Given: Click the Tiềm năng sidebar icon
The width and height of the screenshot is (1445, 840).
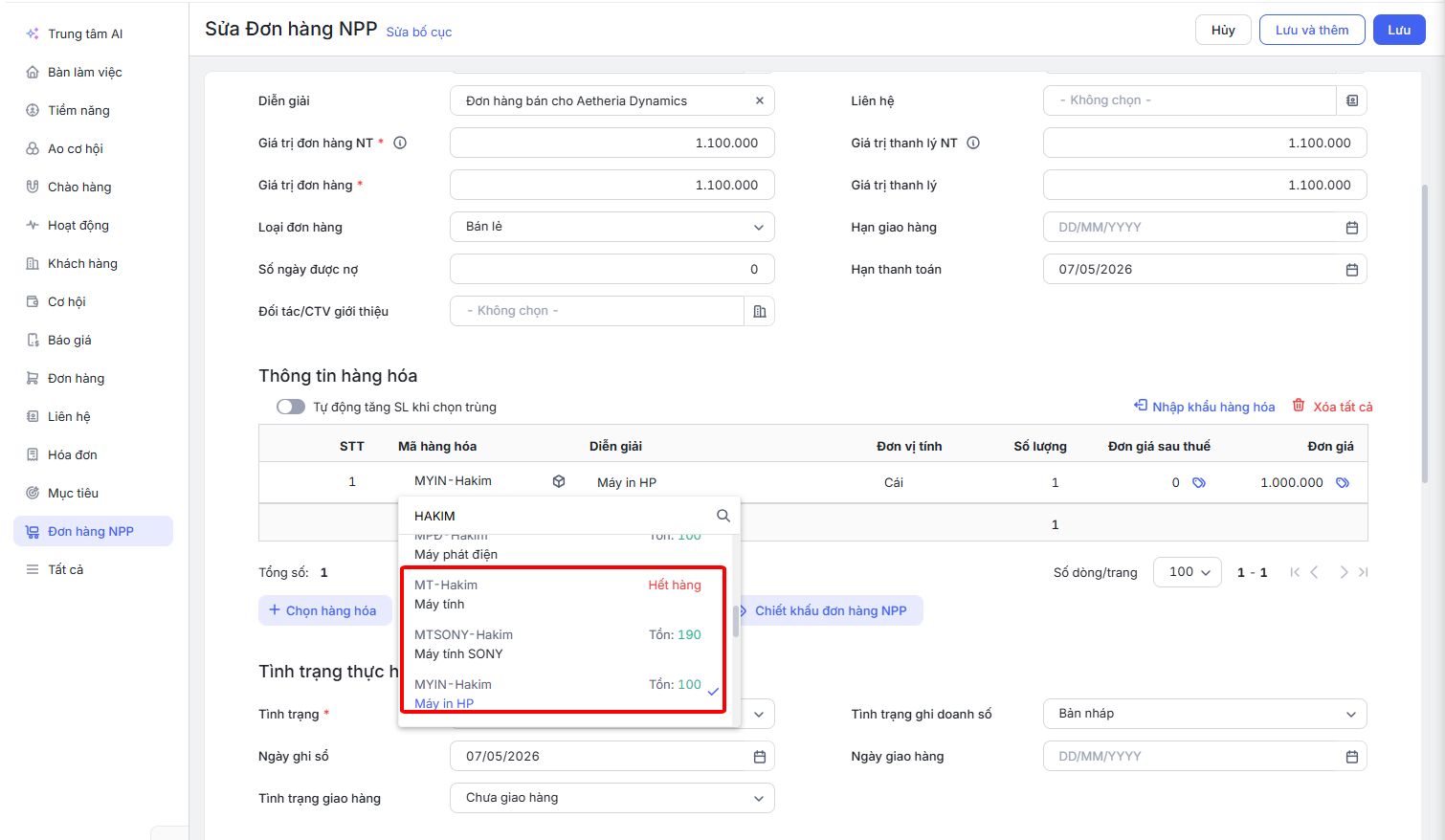Looking at the screenshot, I should tap(33, 110).
